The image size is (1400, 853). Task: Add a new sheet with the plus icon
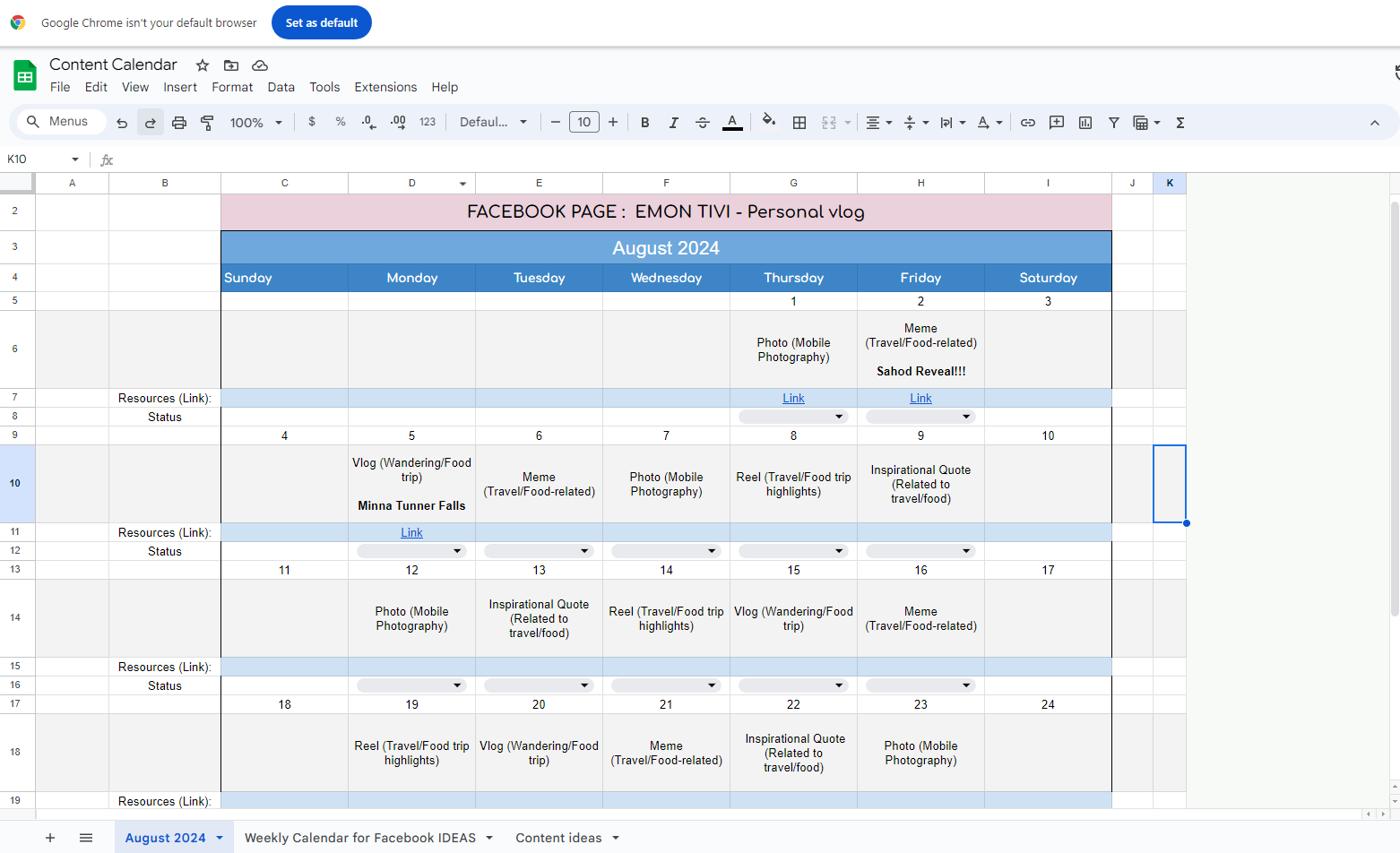tap(50, 838)
